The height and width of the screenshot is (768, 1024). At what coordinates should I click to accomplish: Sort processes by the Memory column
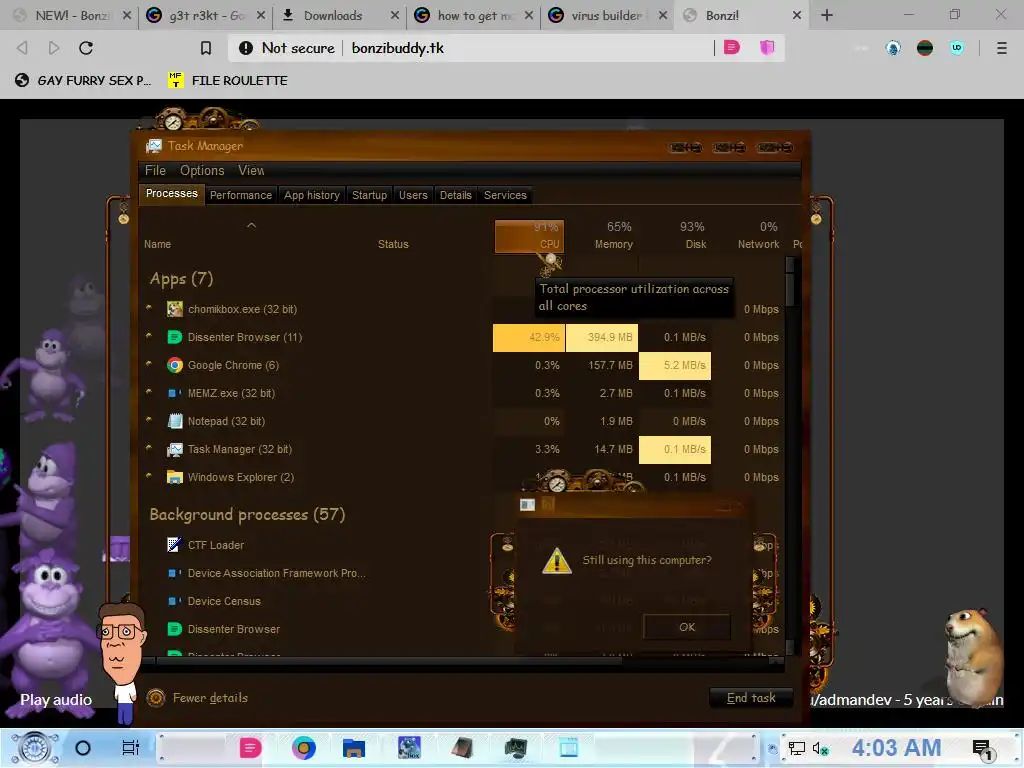point(613,236)
